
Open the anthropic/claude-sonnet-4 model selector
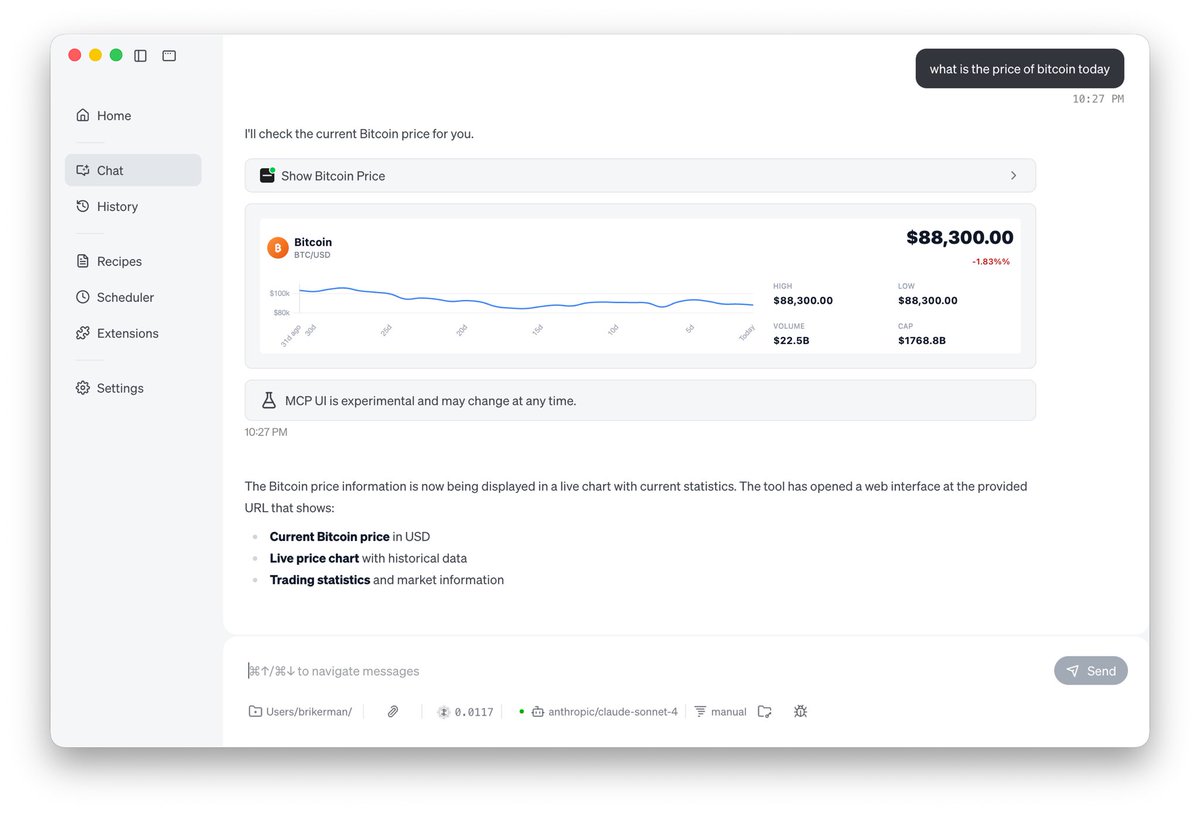[604, 712]
